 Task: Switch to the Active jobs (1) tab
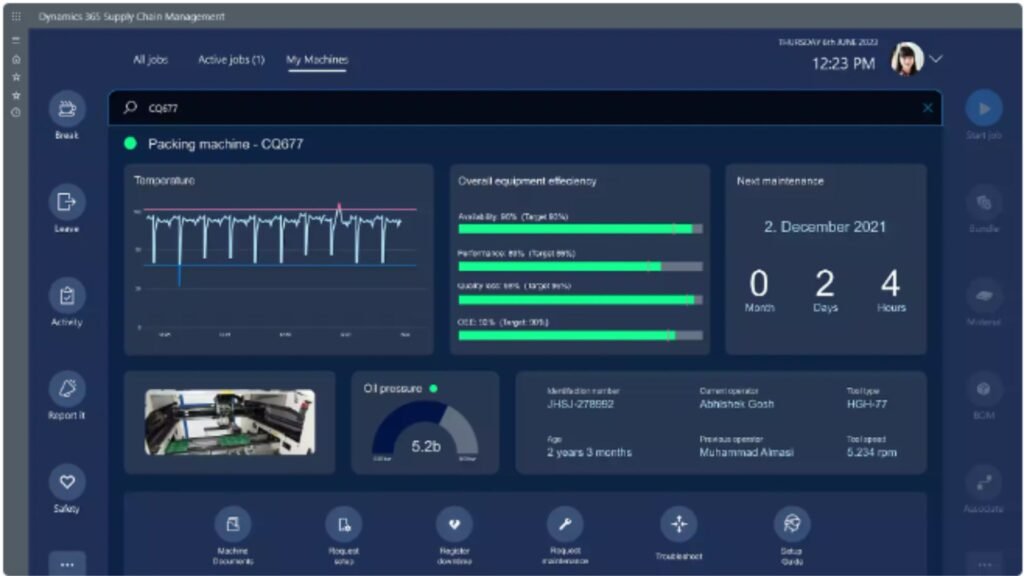[x=231, y=60]
